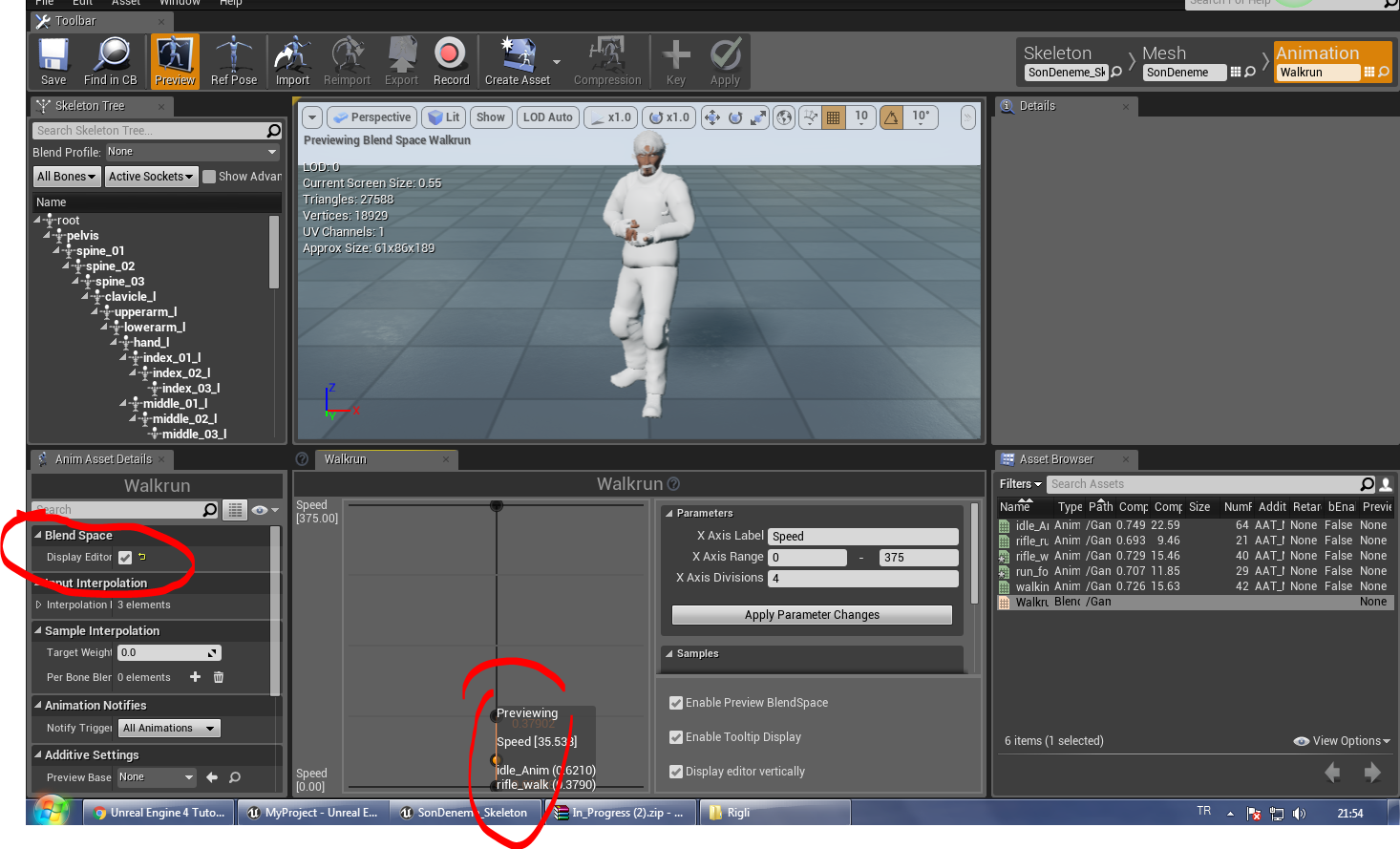This screenshot has height=849, width=1400.
Task: Click the LOD Auto button
Action: [x=547, y=117]
